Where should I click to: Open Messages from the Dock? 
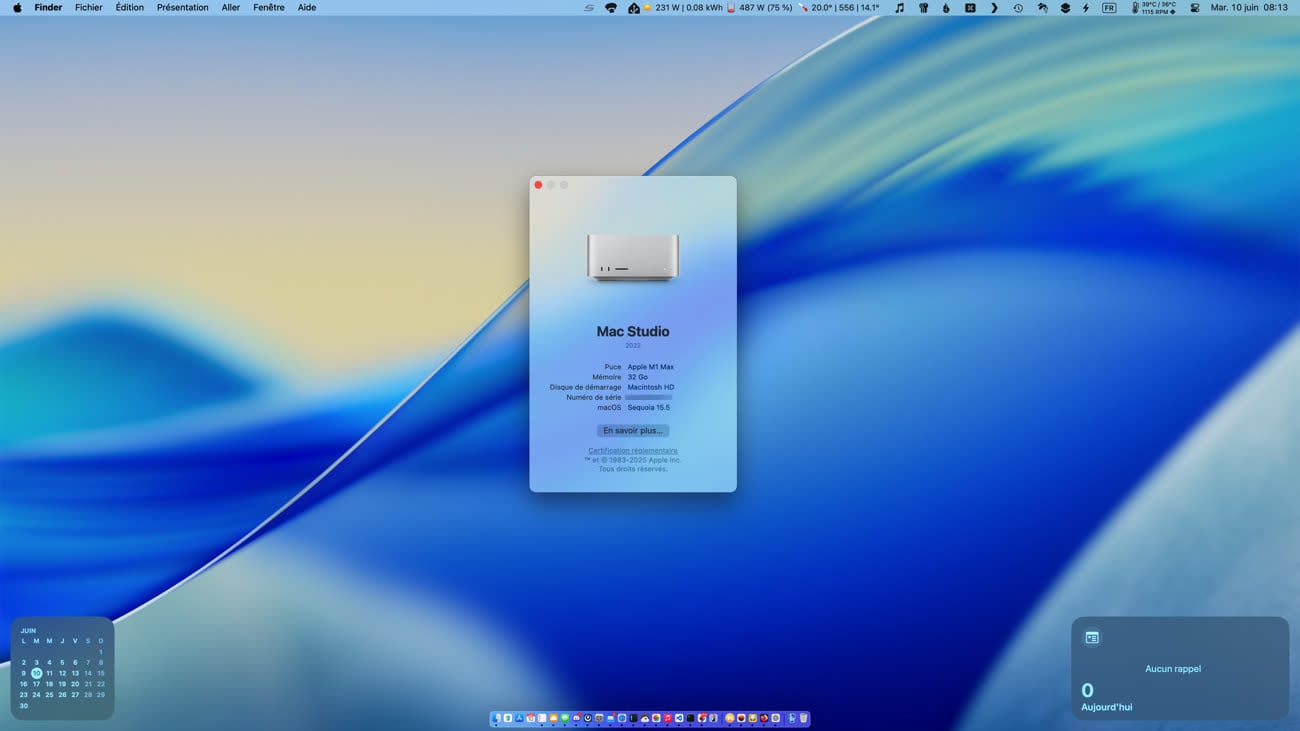565,718
